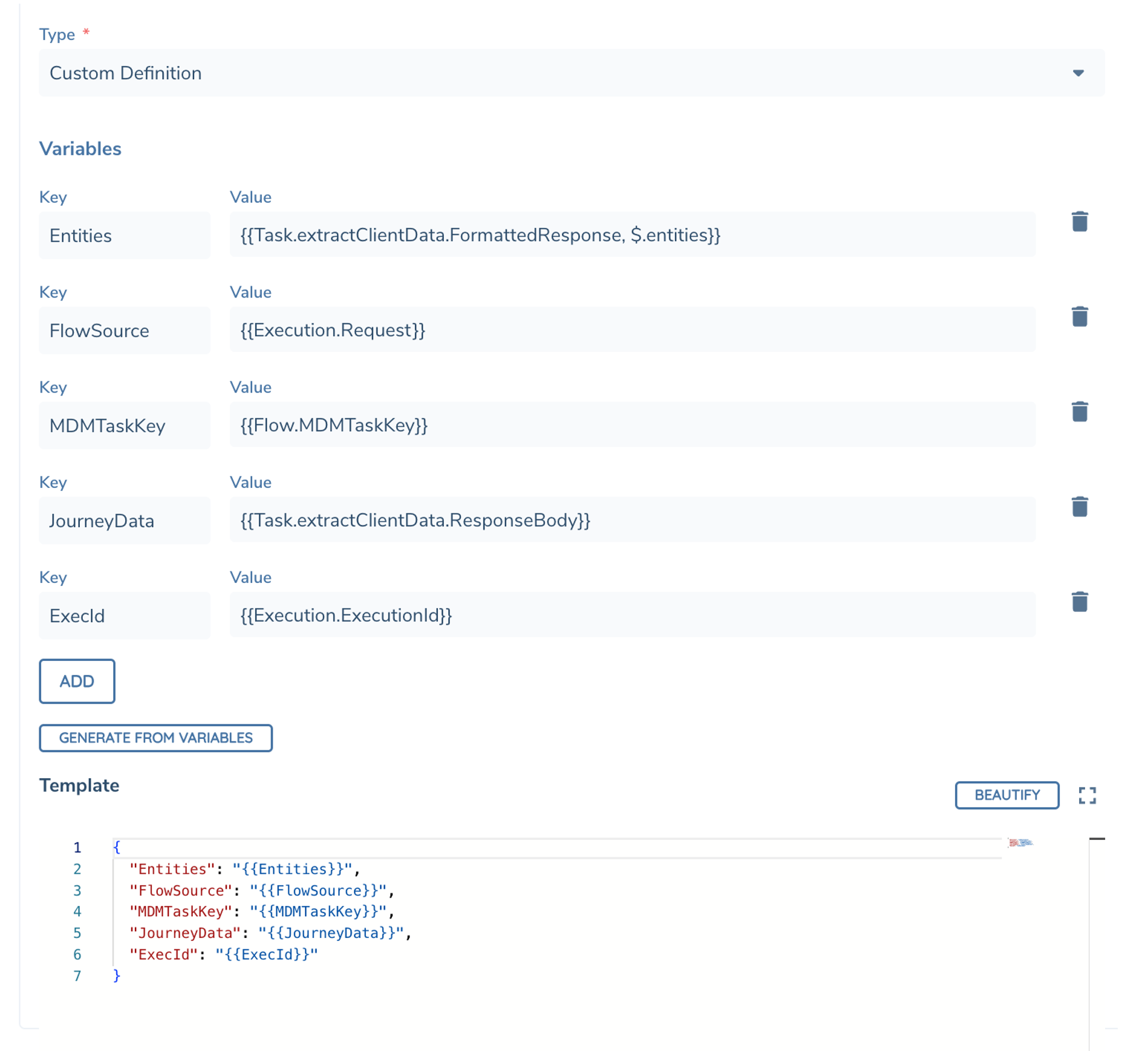Remove the FlowSource variable
This screenshot has width=1148, height=1051.
click(1080, 317)
